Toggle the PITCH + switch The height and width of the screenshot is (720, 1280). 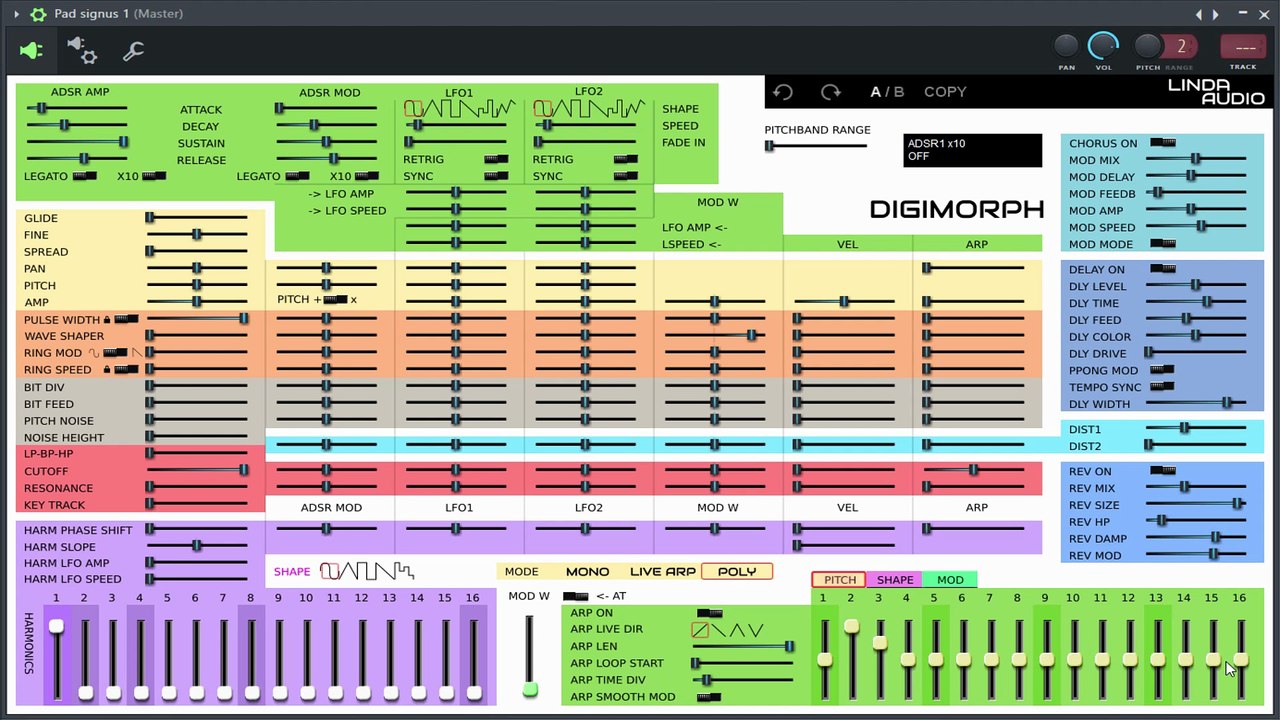click(335, 300)
